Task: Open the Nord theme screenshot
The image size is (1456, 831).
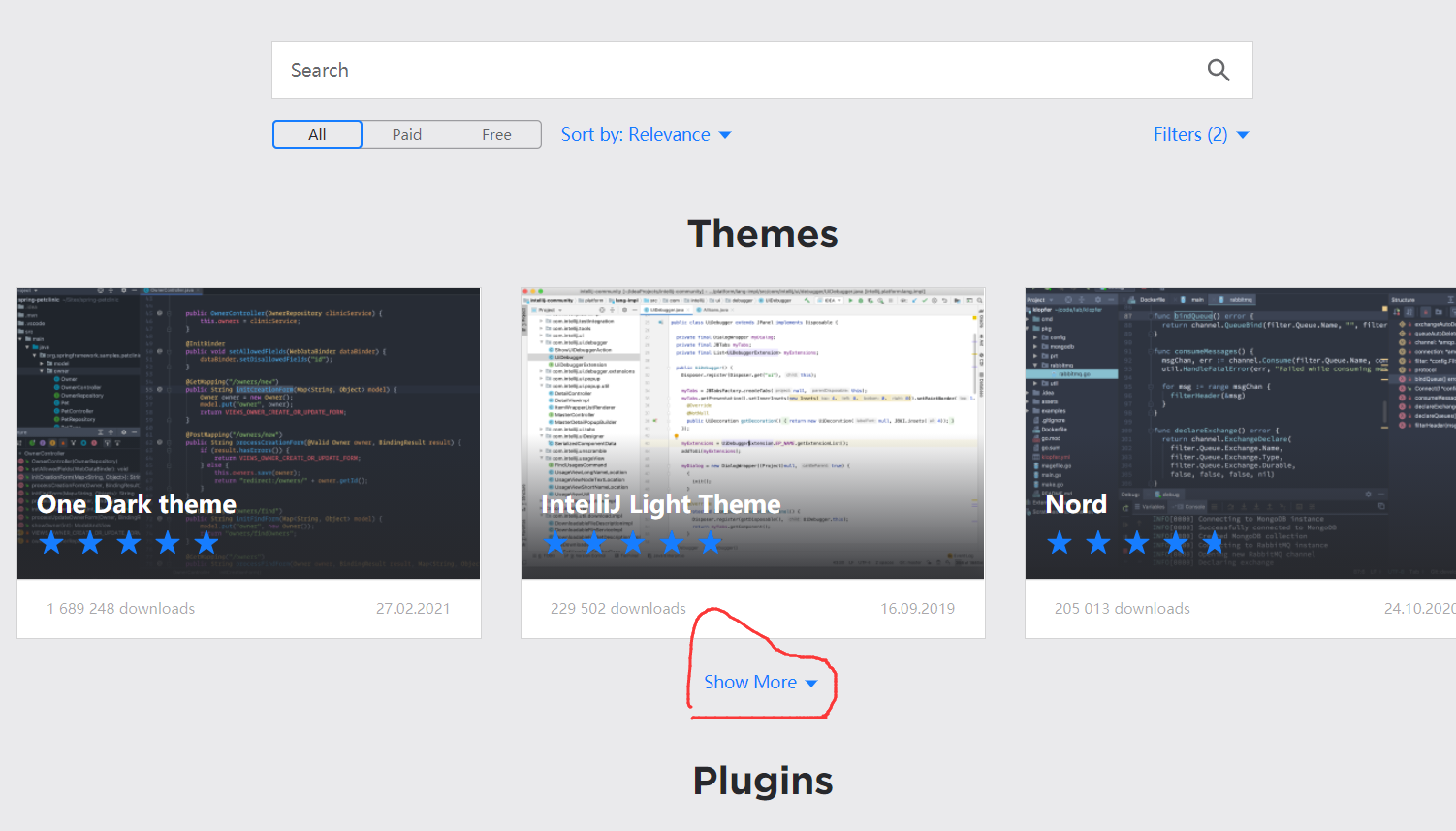Action: coord(1241,433)
